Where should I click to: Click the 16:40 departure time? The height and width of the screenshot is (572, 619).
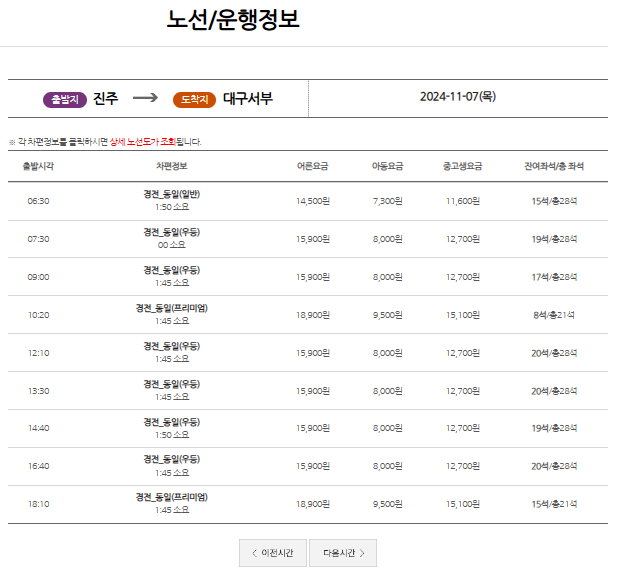pyautogui.click(x=38, y=466)
